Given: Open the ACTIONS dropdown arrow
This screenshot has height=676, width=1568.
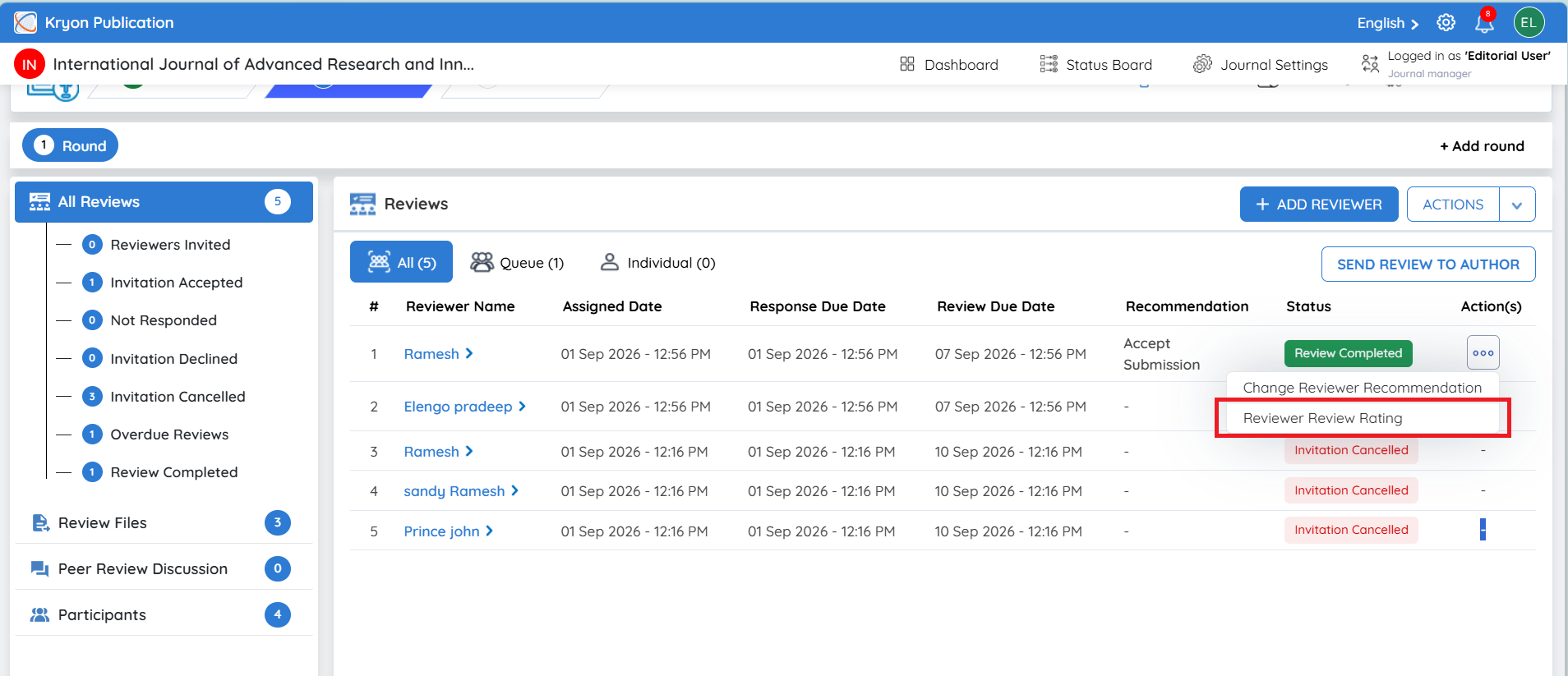Looking at the screenshot, I should 1517,205.
